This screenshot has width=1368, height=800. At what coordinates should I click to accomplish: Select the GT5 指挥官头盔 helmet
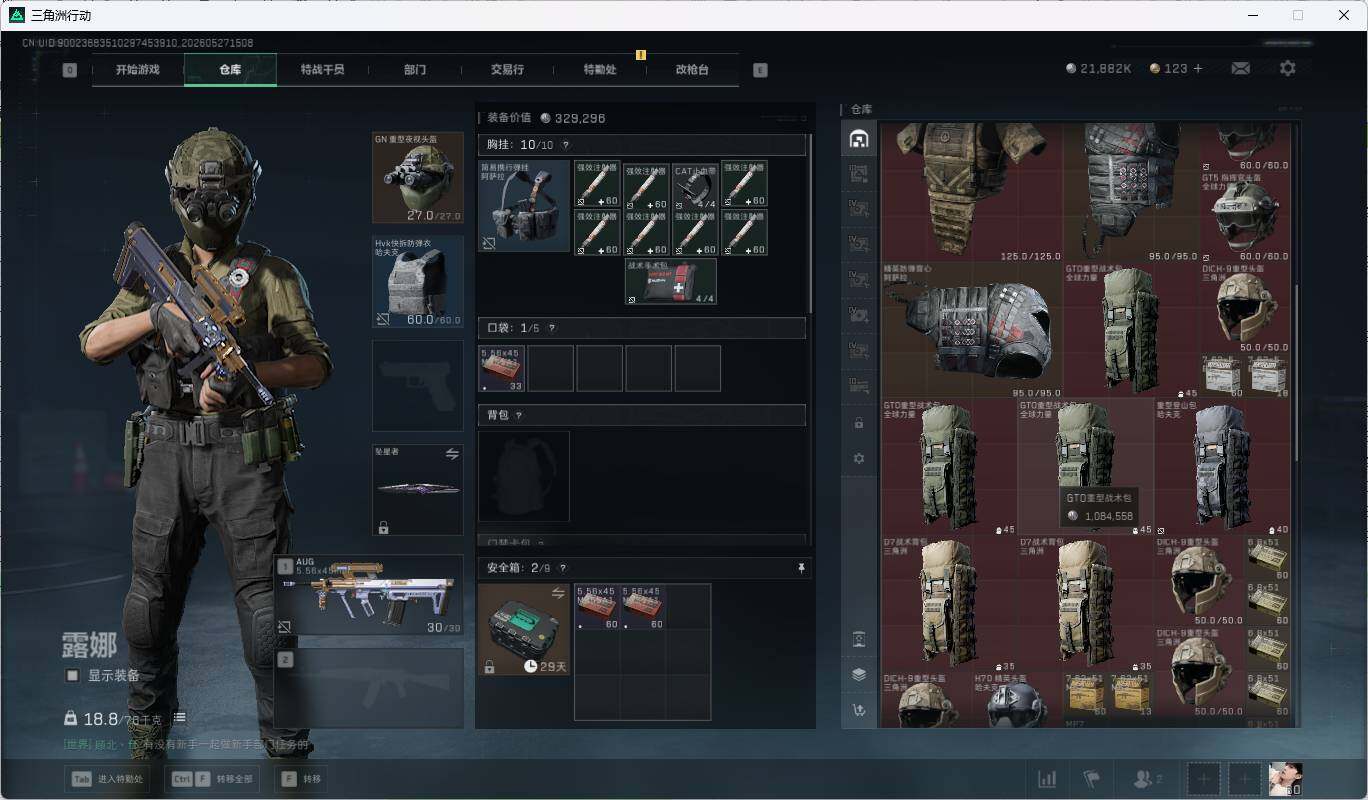[x=1245, y=216]
